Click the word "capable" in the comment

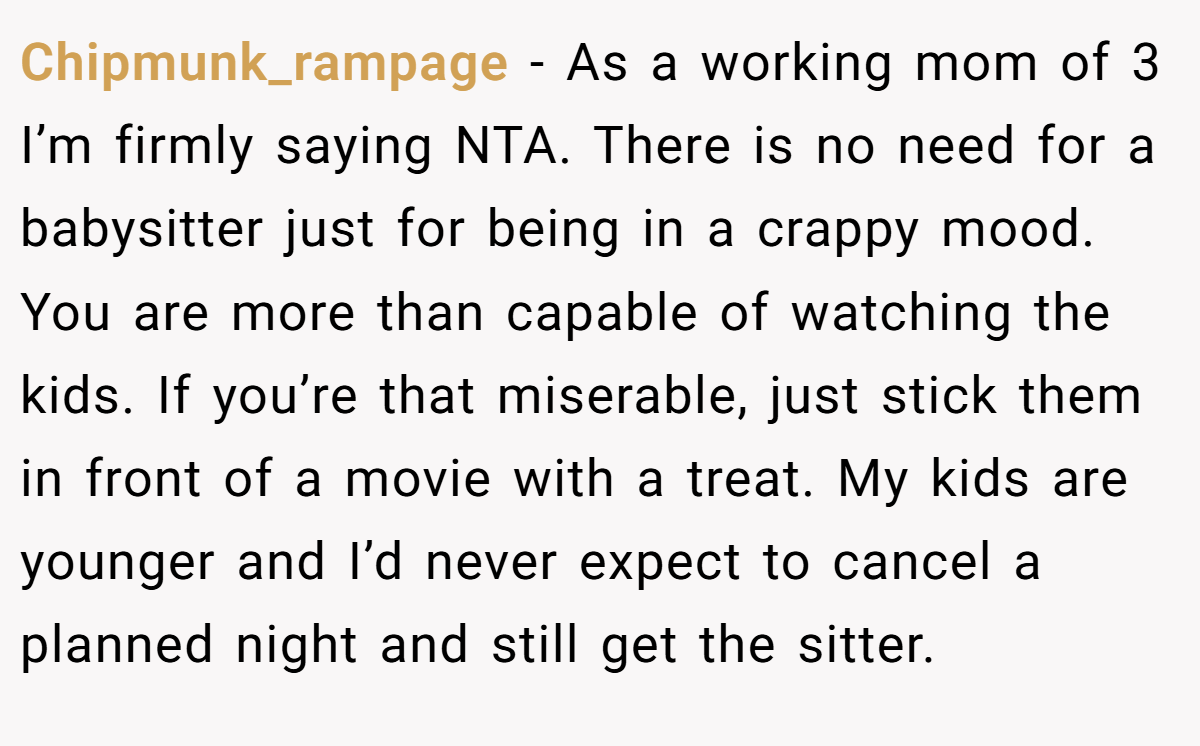pos(605,315)
